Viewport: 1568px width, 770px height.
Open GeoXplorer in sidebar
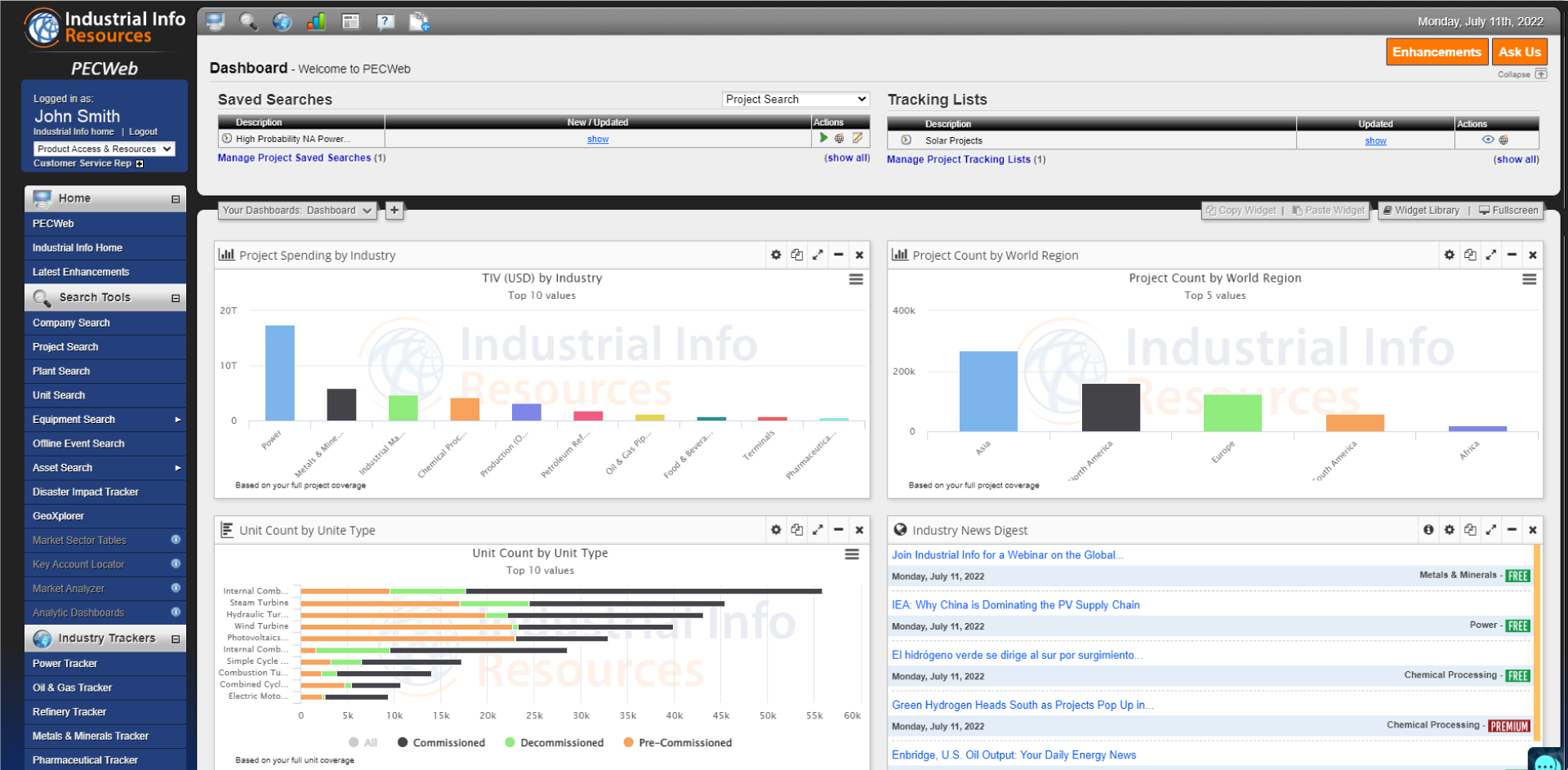tap(105, 515)
